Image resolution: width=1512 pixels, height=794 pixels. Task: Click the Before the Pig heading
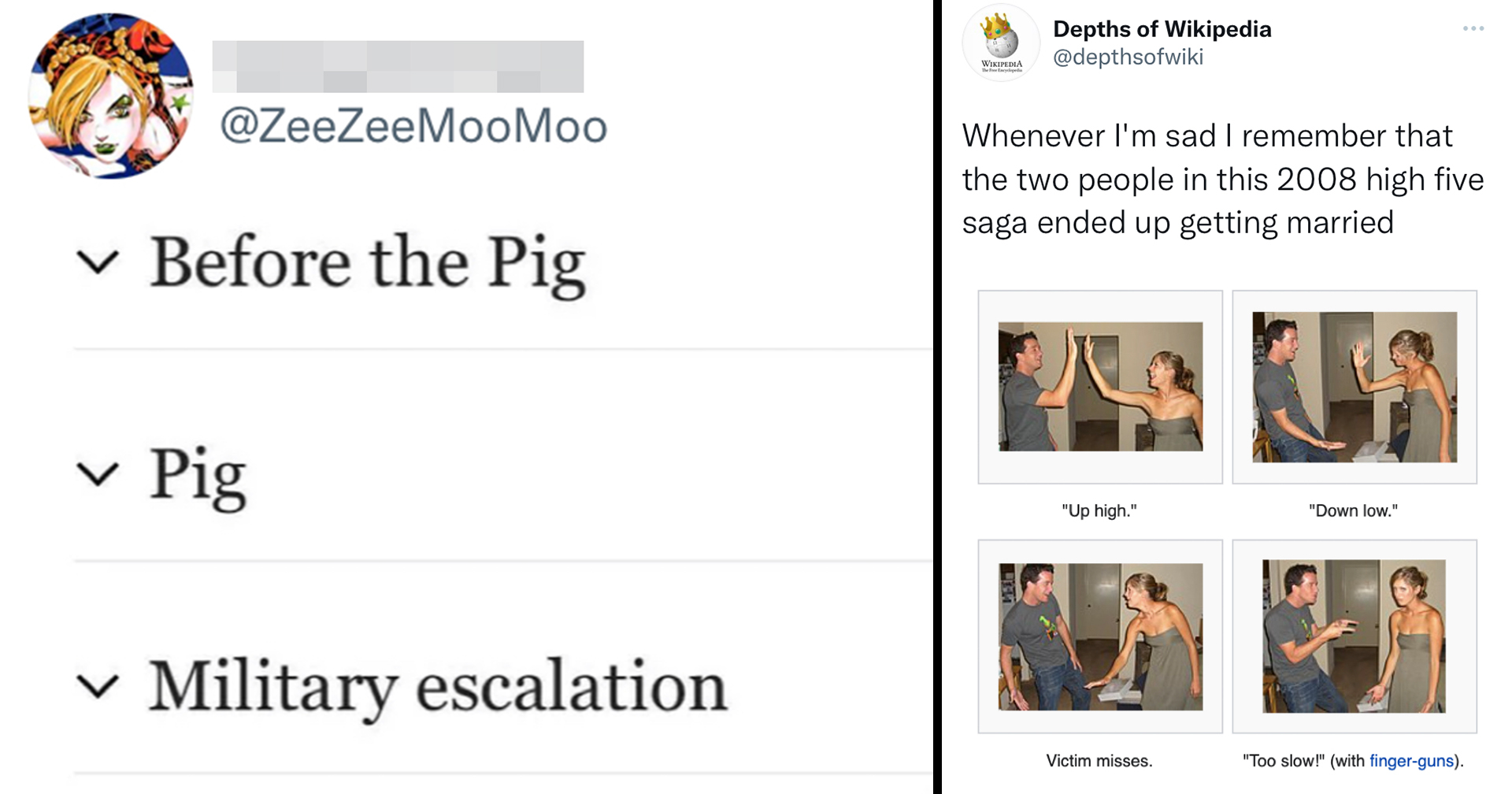point(368,262)
